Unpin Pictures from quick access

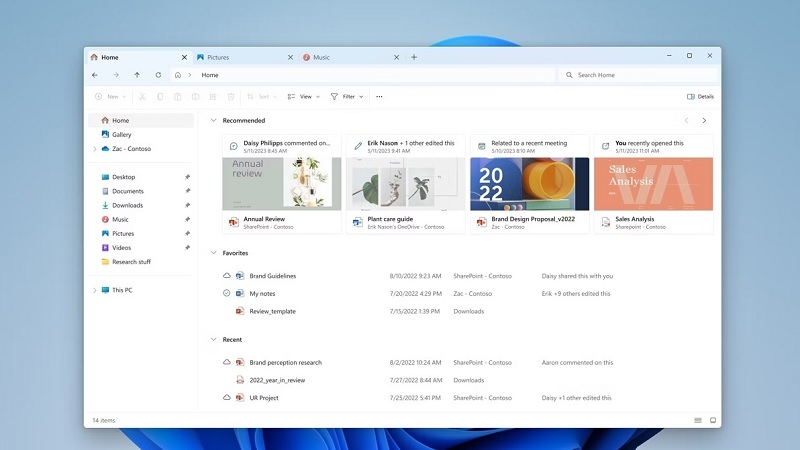[187, 233]
